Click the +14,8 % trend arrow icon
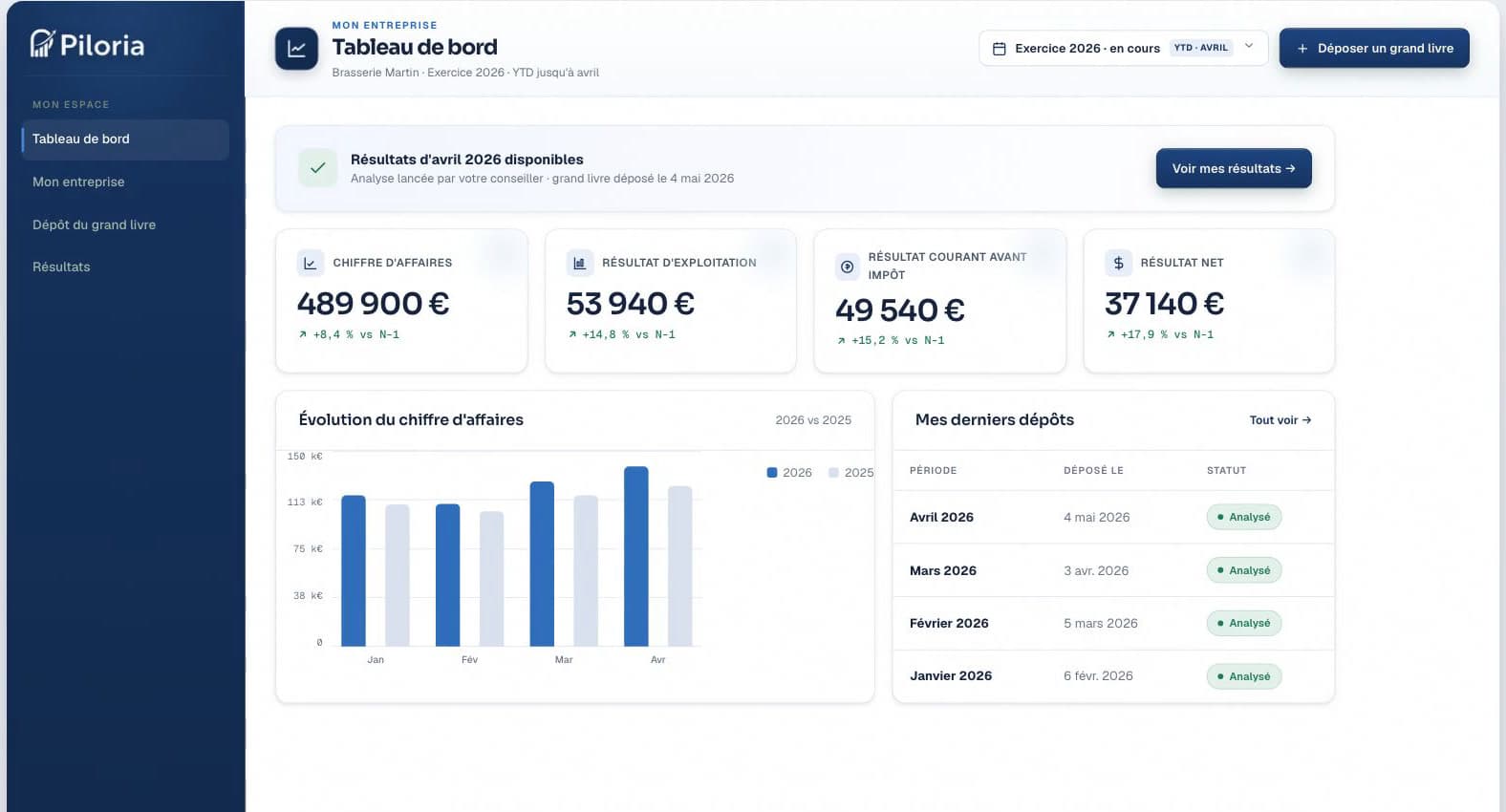The width and height of the screenshot is (1506, 812). [572, 334]
